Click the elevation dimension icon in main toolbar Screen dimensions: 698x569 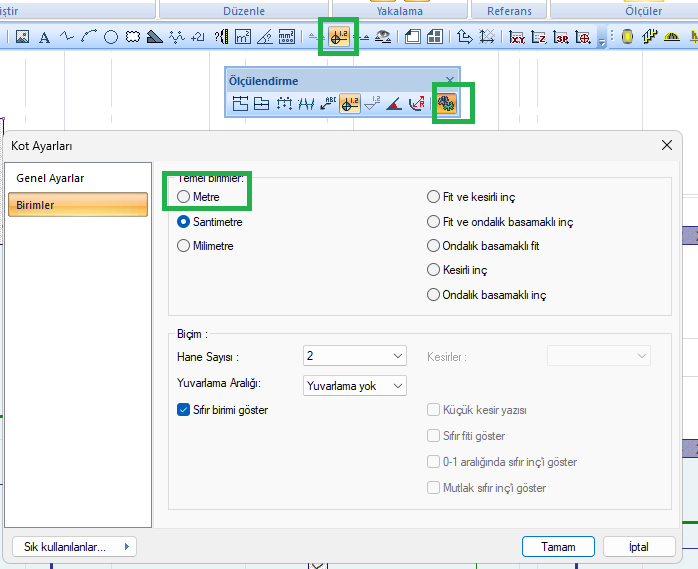point(339,37)
